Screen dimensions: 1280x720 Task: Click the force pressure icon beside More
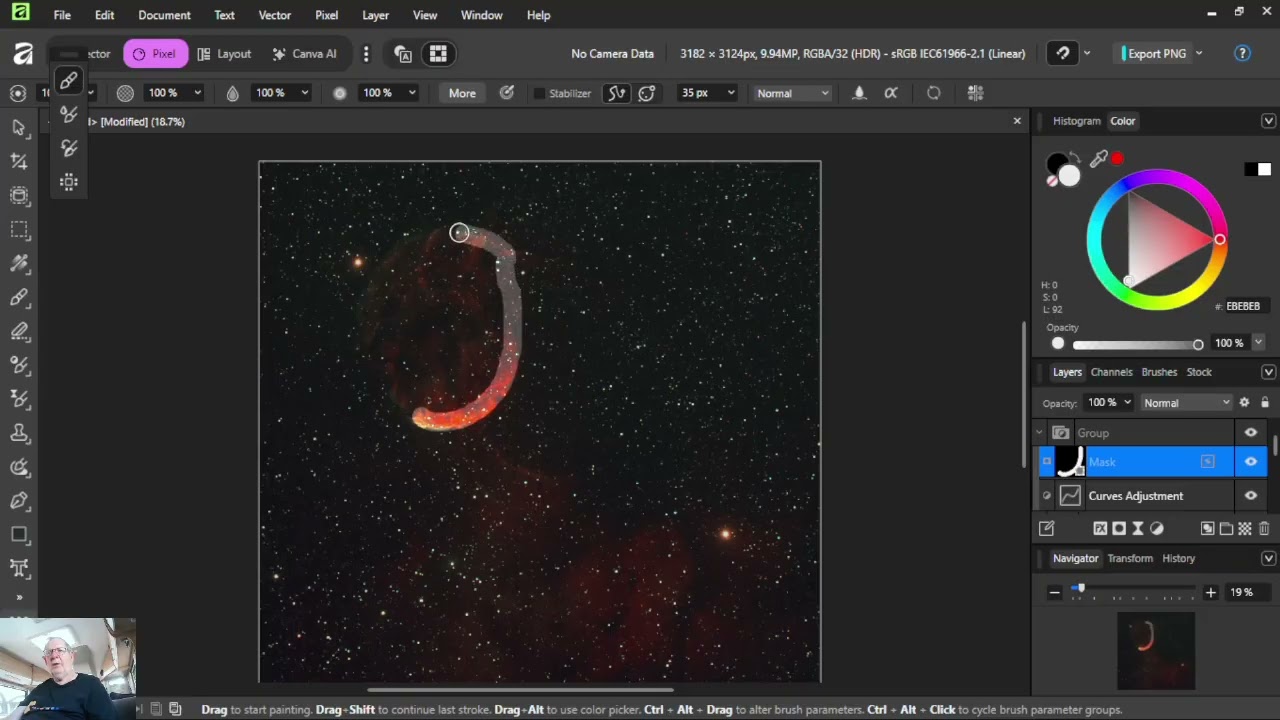tap(507, 93)
